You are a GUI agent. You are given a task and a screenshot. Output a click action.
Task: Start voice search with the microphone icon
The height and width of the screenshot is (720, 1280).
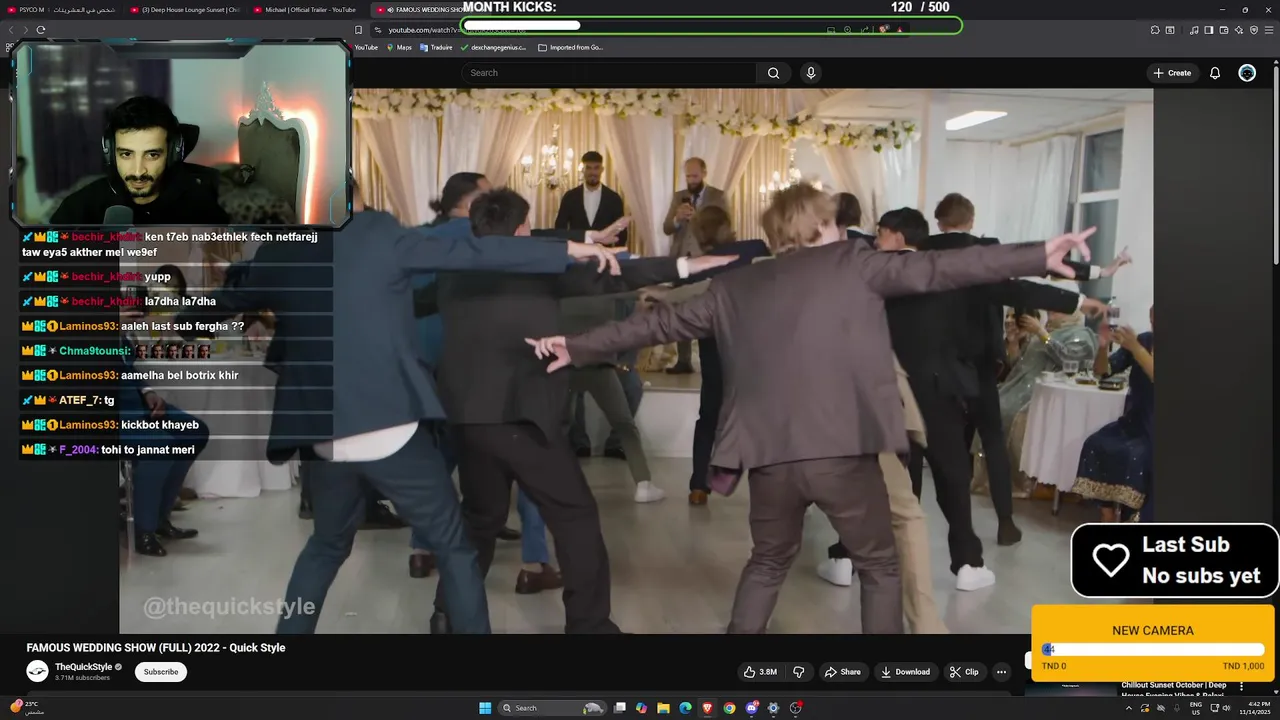tap(811, 73)
